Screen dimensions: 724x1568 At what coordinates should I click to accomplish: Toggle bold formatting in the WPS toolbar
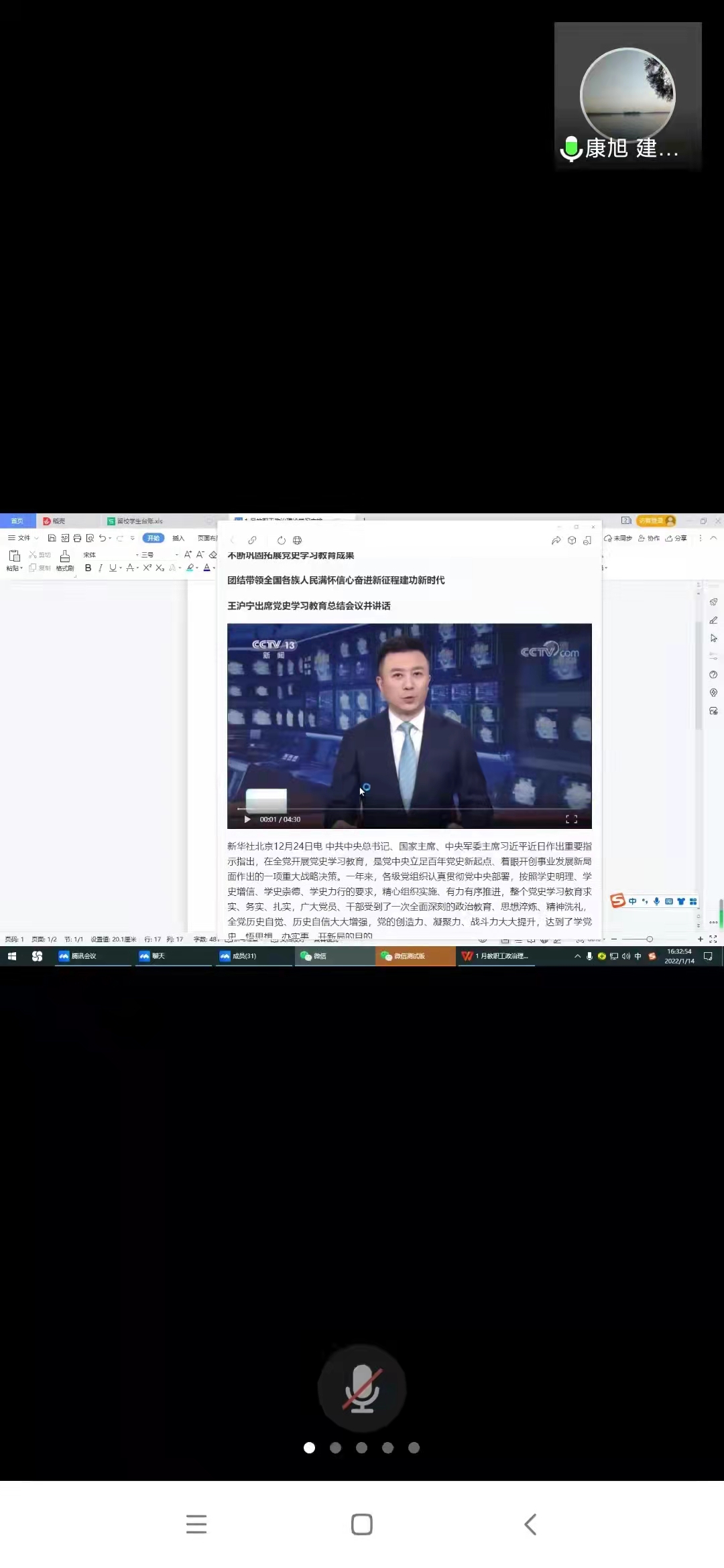(x=88, y=568)
